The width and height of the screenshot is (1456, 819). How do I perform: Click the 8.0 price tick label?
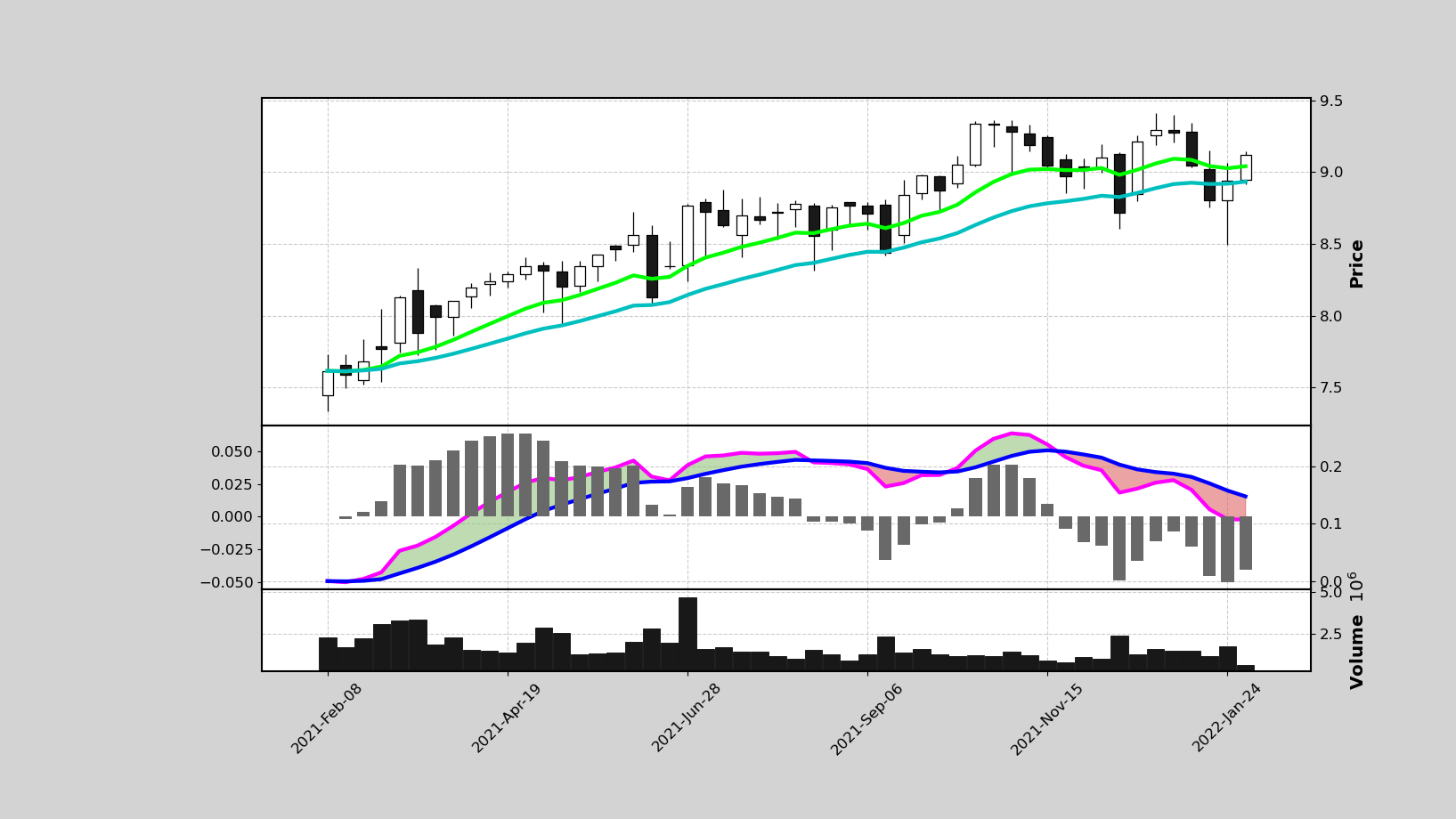(x=1330, y=316)
